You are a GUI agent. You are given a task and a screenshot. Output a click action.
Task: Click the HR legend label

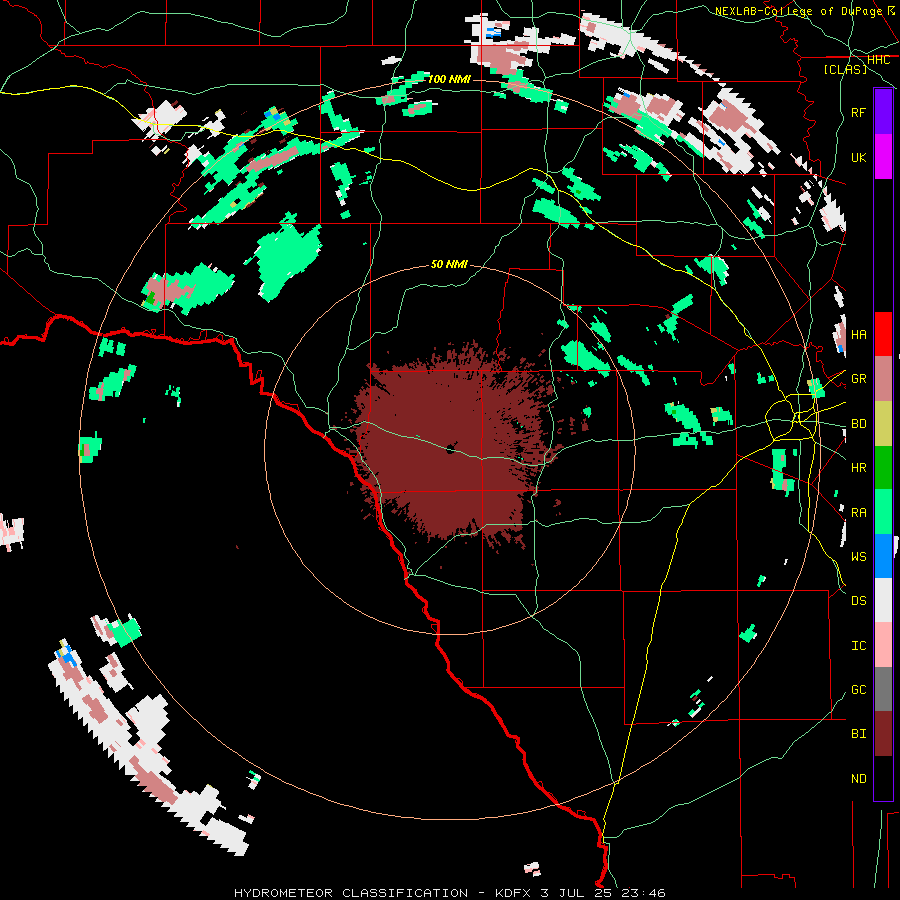pos(859,468)
